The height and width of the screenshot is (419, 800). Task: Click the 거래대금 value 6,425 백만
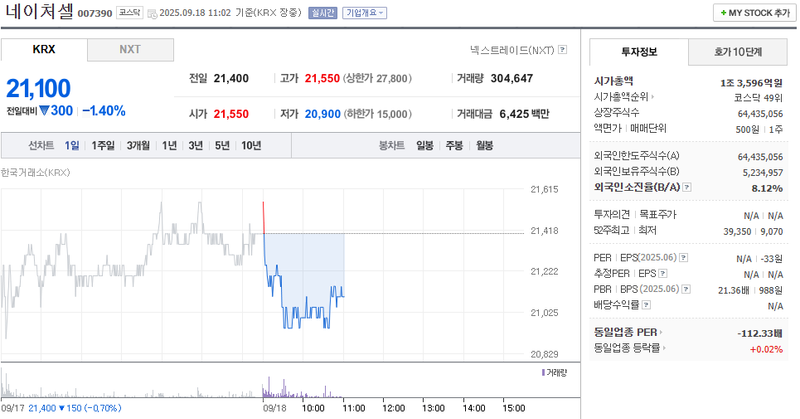(524, 114)
